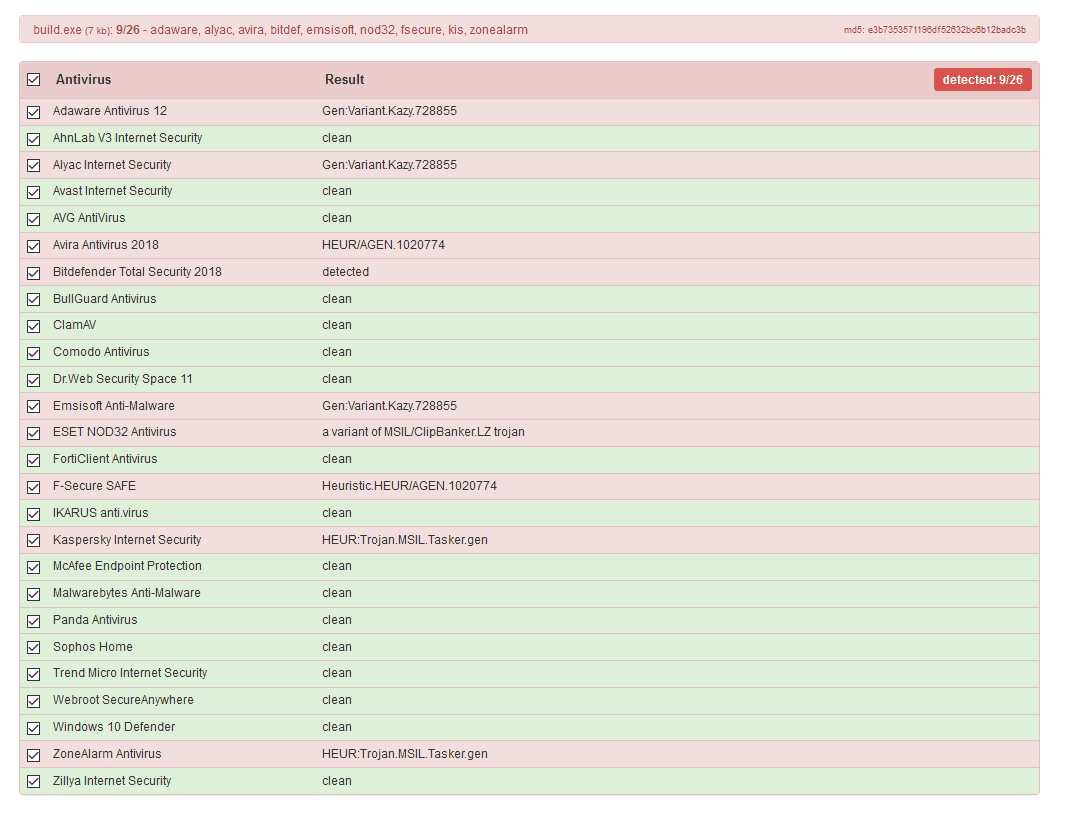Toggle the Comodo Antivirus checkbox
The width and height of the screenshot is (1073, 822).
[34, 353]
